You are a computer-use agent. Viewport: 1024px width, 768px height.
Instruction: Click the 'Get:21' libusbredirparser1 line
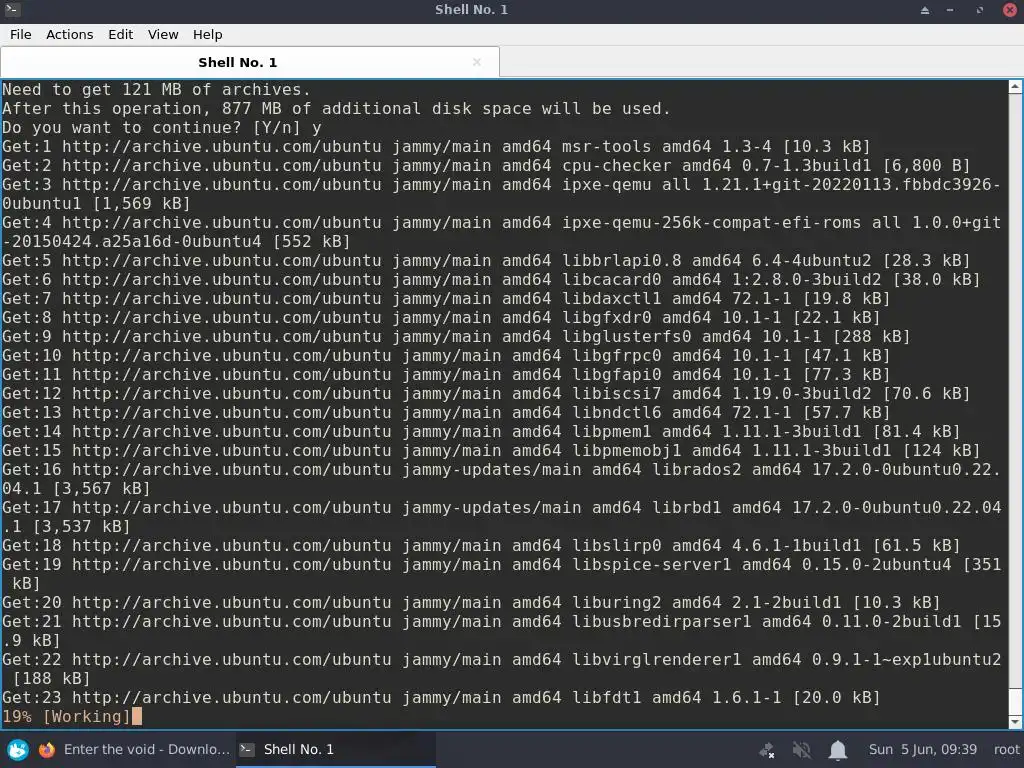coord(501,631)
